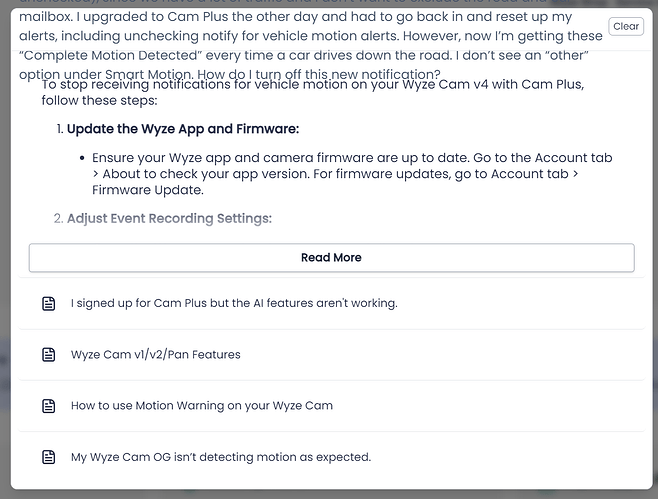Click document icon beside Cam Plus AI article
This screenshot has width=658, height=499.
[49, 303]
